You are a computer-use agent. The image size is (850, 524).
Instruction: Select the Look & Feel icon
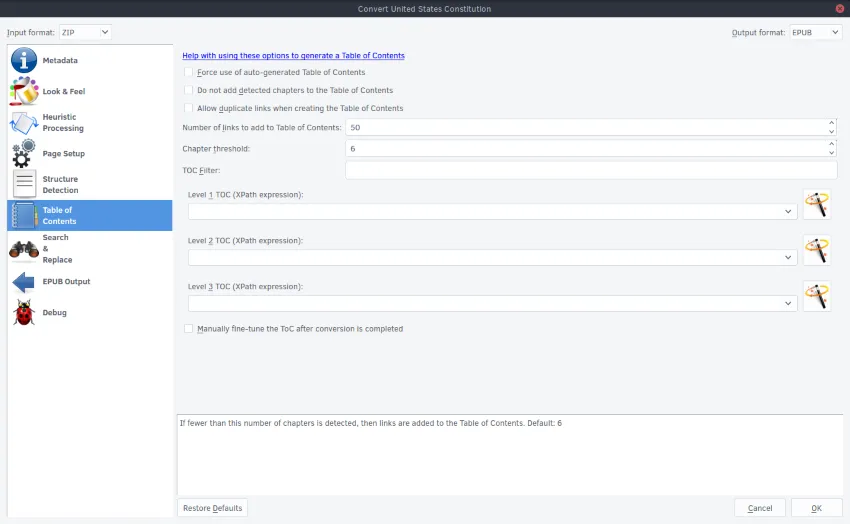pos(23,91)
